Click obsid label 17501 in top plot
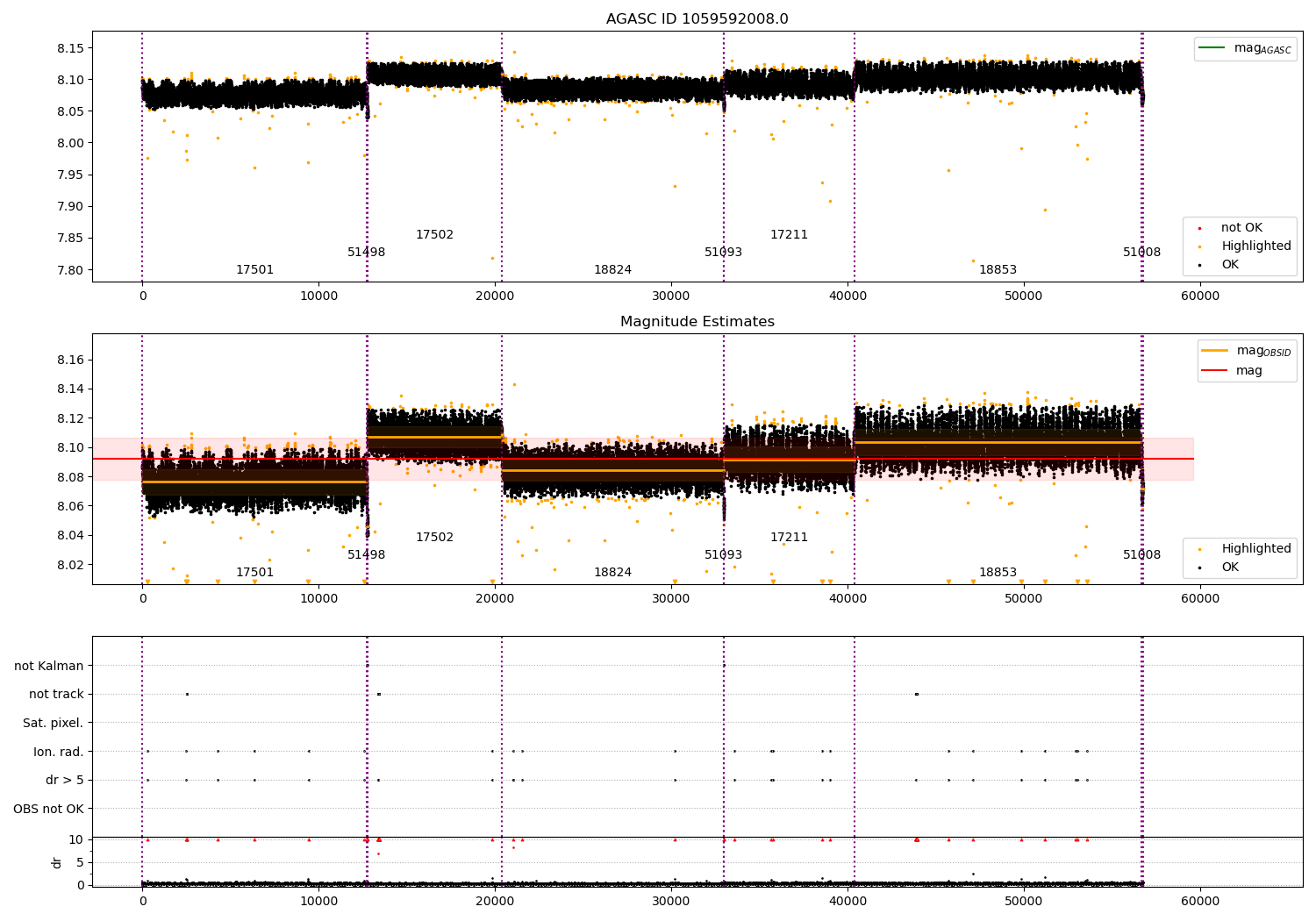 pyautogui.click(x=255, y=270)
